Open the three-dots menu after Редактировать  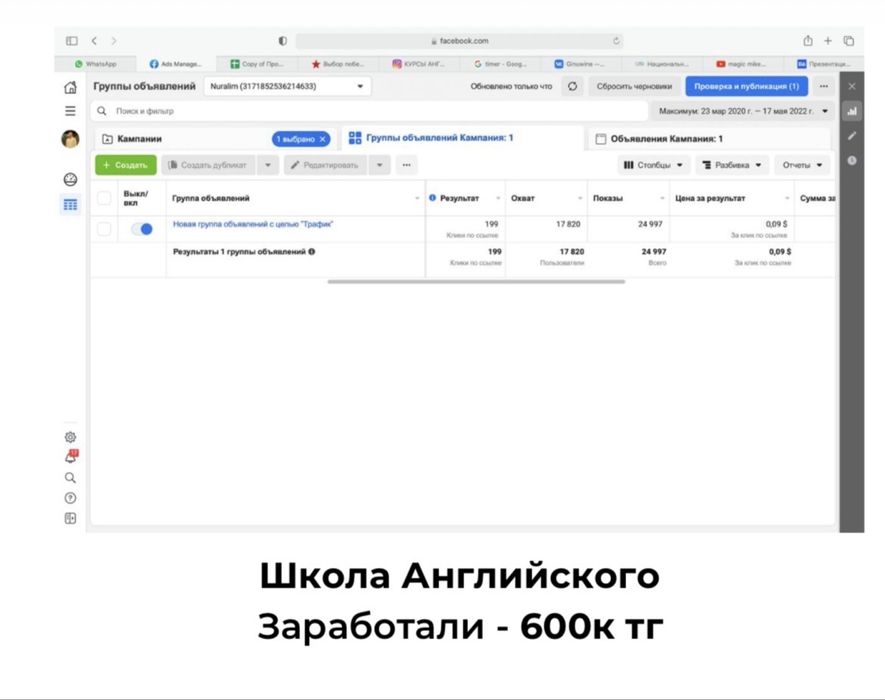[406, 165]
